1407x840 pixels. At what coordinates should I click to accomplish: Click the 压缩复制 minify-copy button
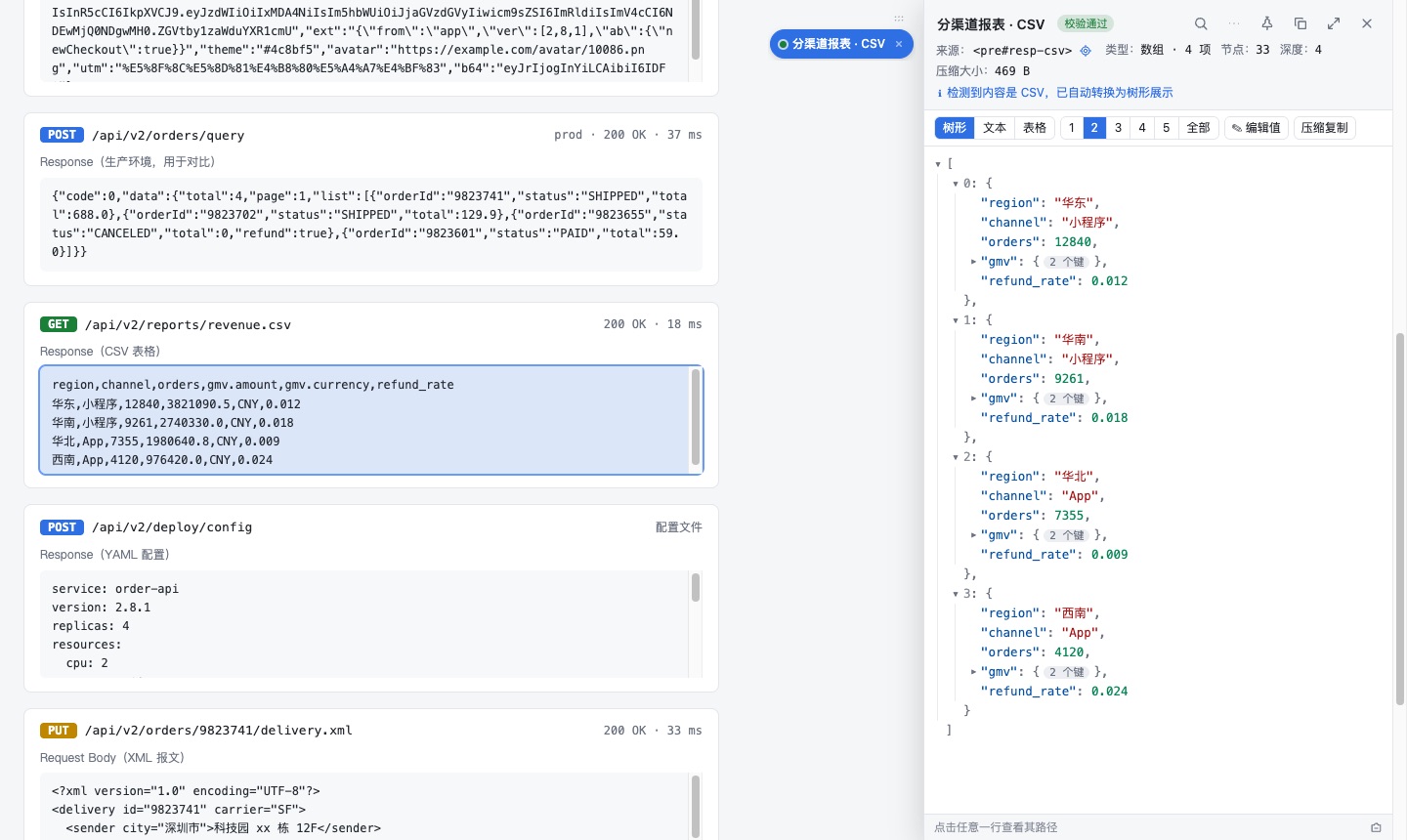(1324, 128)
